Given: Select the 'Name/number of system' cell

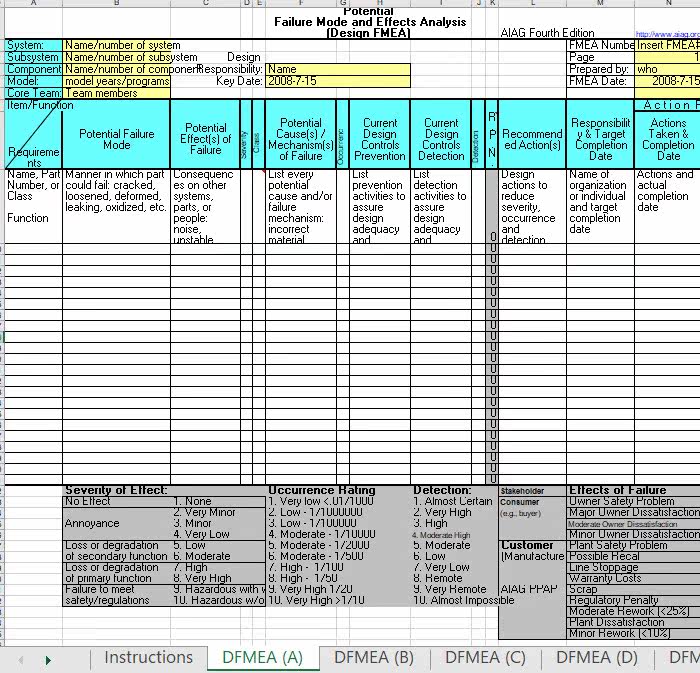Looking at the screenshot, I should pos(116,45).
